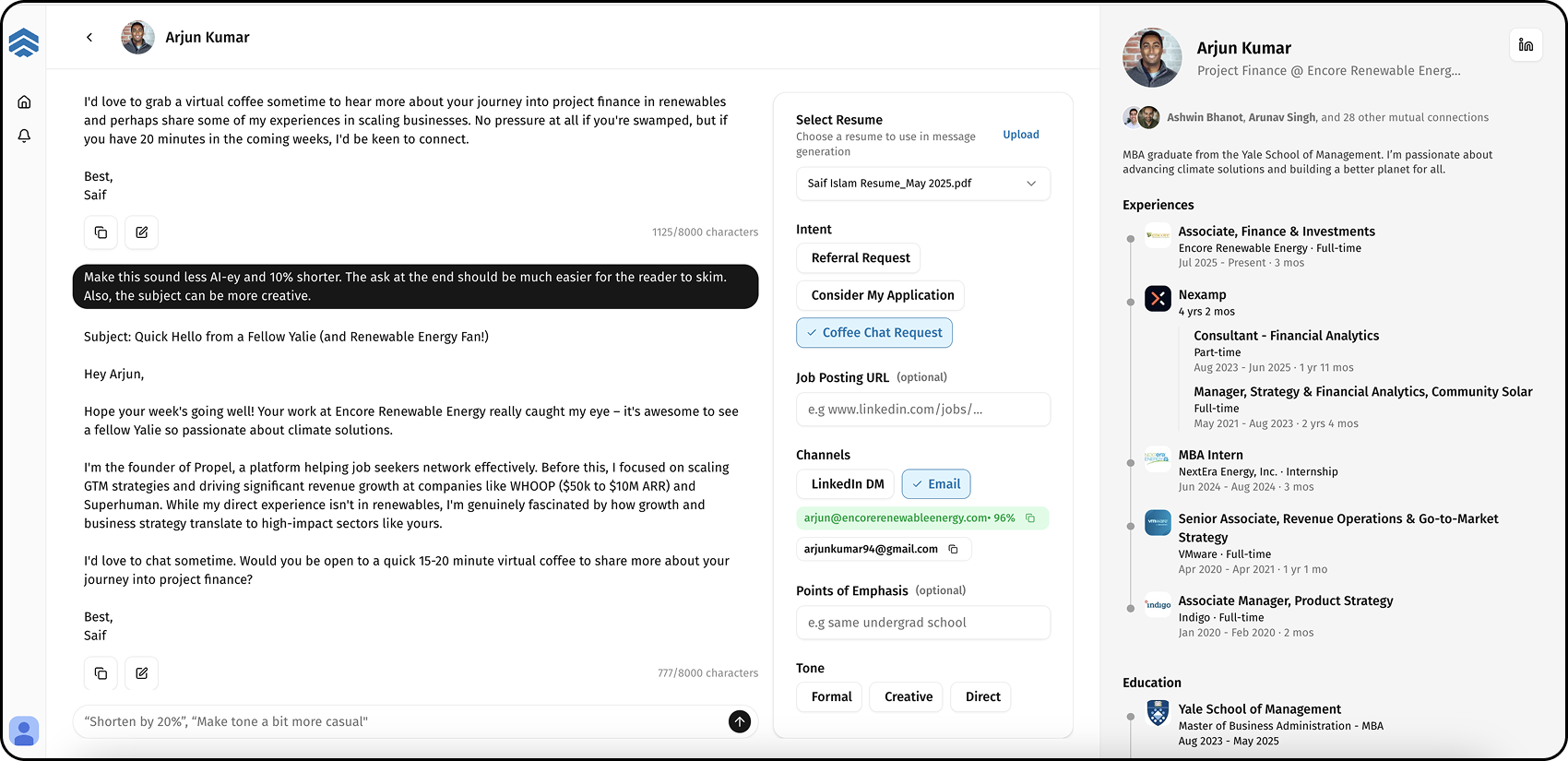1568x761 pixels.
Task: View the mutual connections avatars
Action: pos(1141,117)
